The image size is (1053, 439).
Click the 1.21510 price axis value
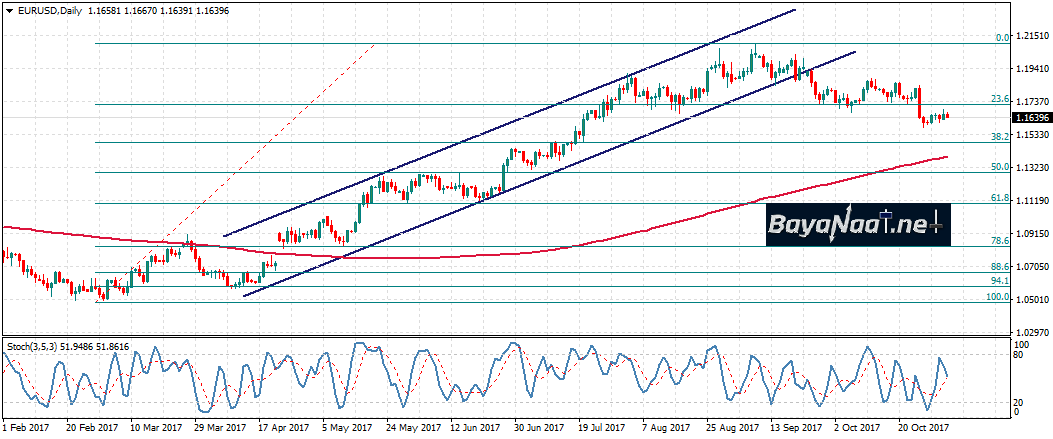[x=1031, y=37]
